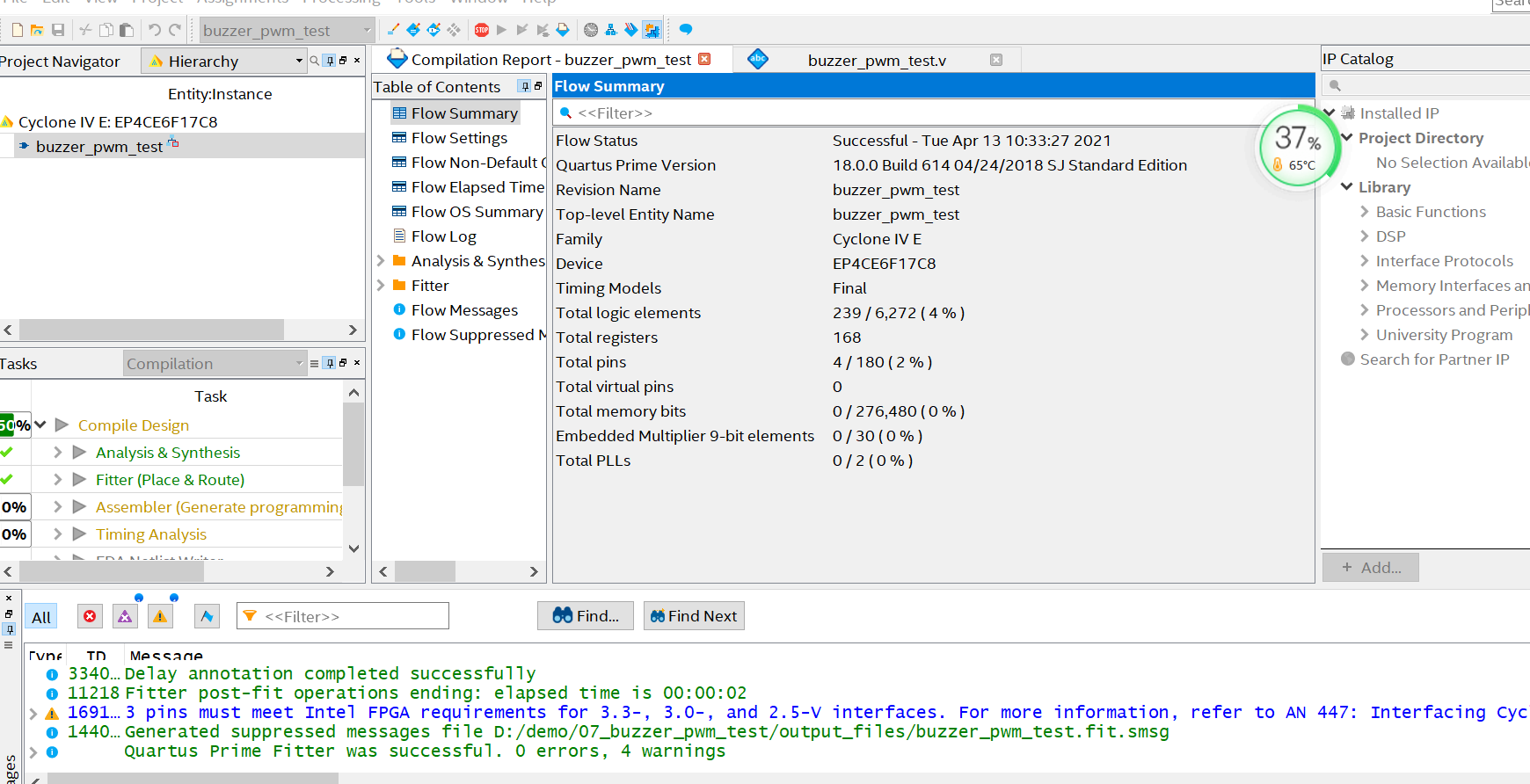Toggle the Tasks panel pin
Screen dimensions: 1530x784
pyautogui.click(x=330, y=363)
